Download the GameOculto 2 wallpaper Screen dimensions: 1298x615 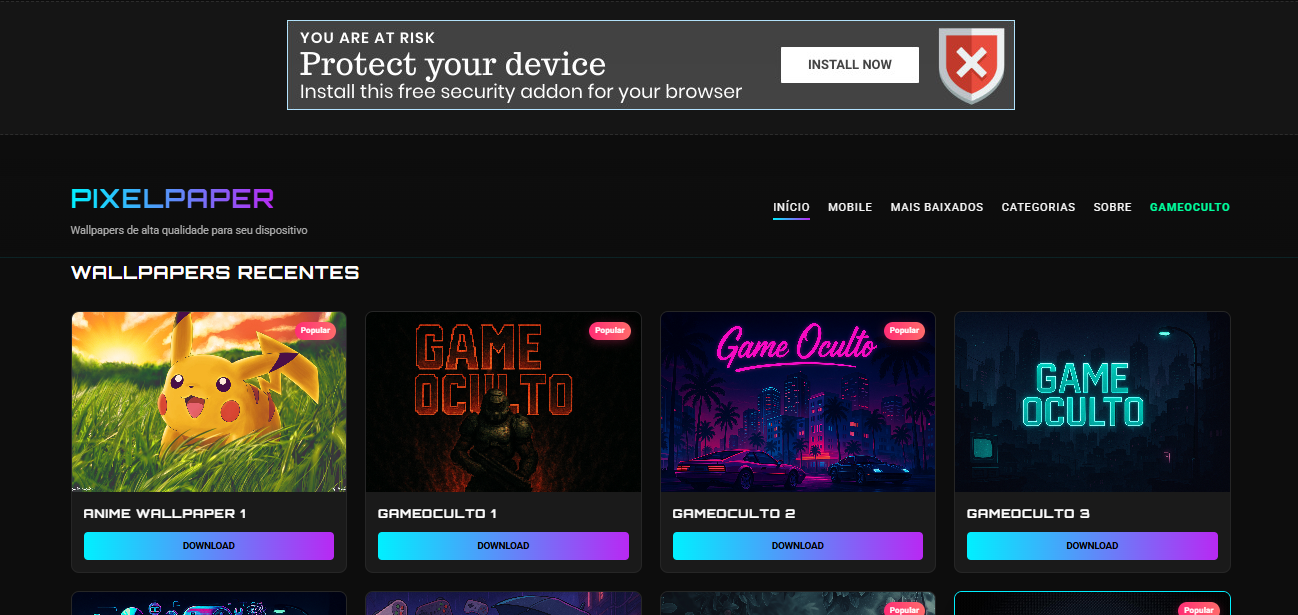[798, 546]
